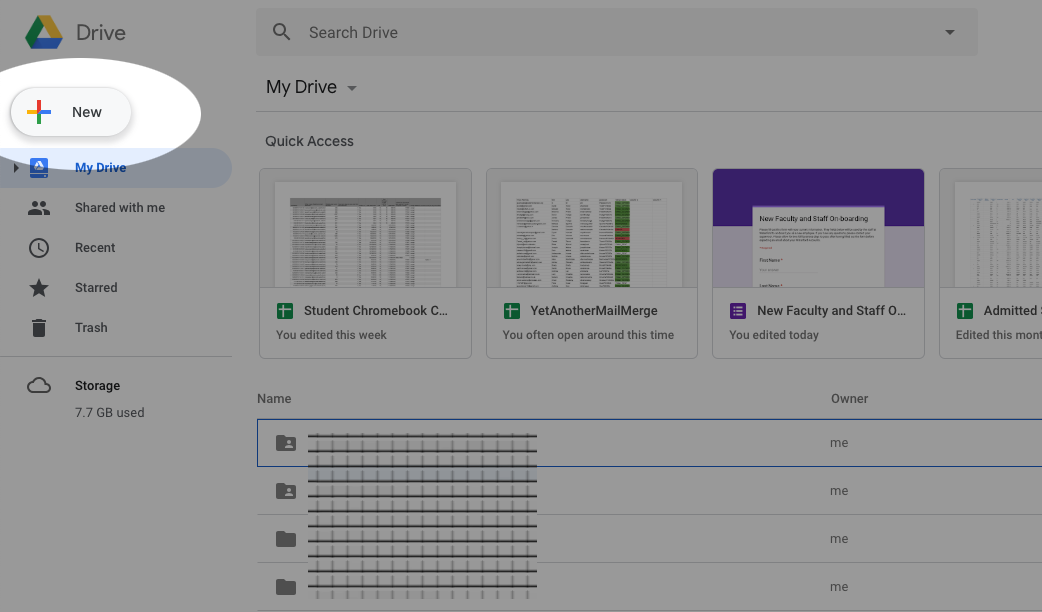
Task: Sort files by the Name column header
Action: tap(274, 398)
